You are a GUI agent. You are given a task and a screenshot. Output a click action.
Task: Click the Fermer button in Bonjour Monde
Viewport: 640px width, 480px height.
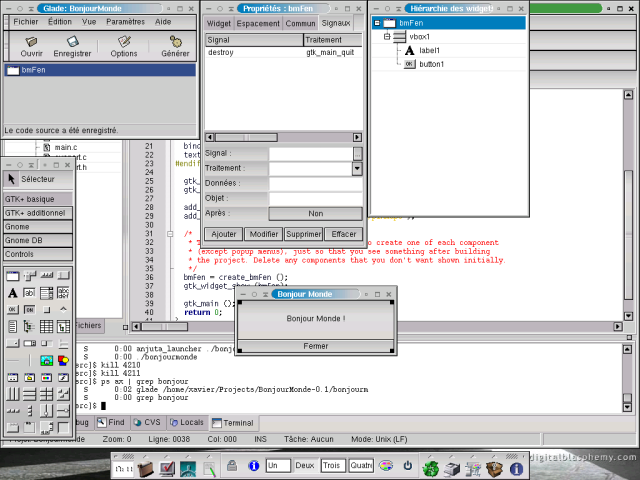click(315, 346)
